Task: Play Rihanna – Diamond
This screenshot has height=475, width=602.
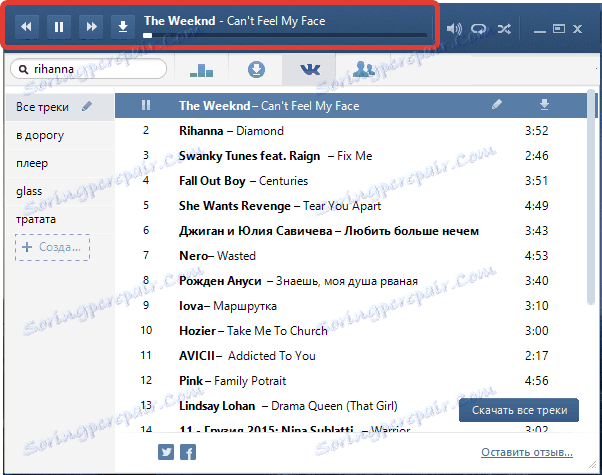Action: coord(351,131)
